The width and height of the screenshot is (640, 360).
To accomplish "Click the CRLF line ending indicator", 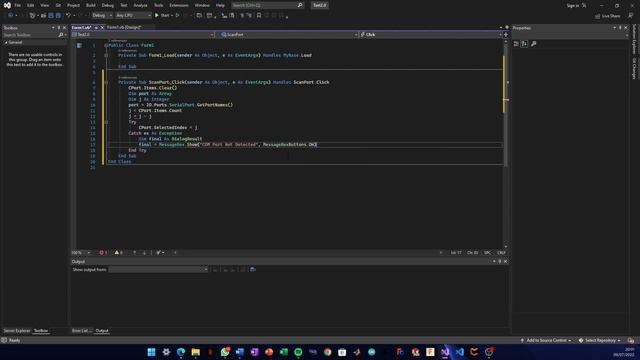I will coord(501,253).
